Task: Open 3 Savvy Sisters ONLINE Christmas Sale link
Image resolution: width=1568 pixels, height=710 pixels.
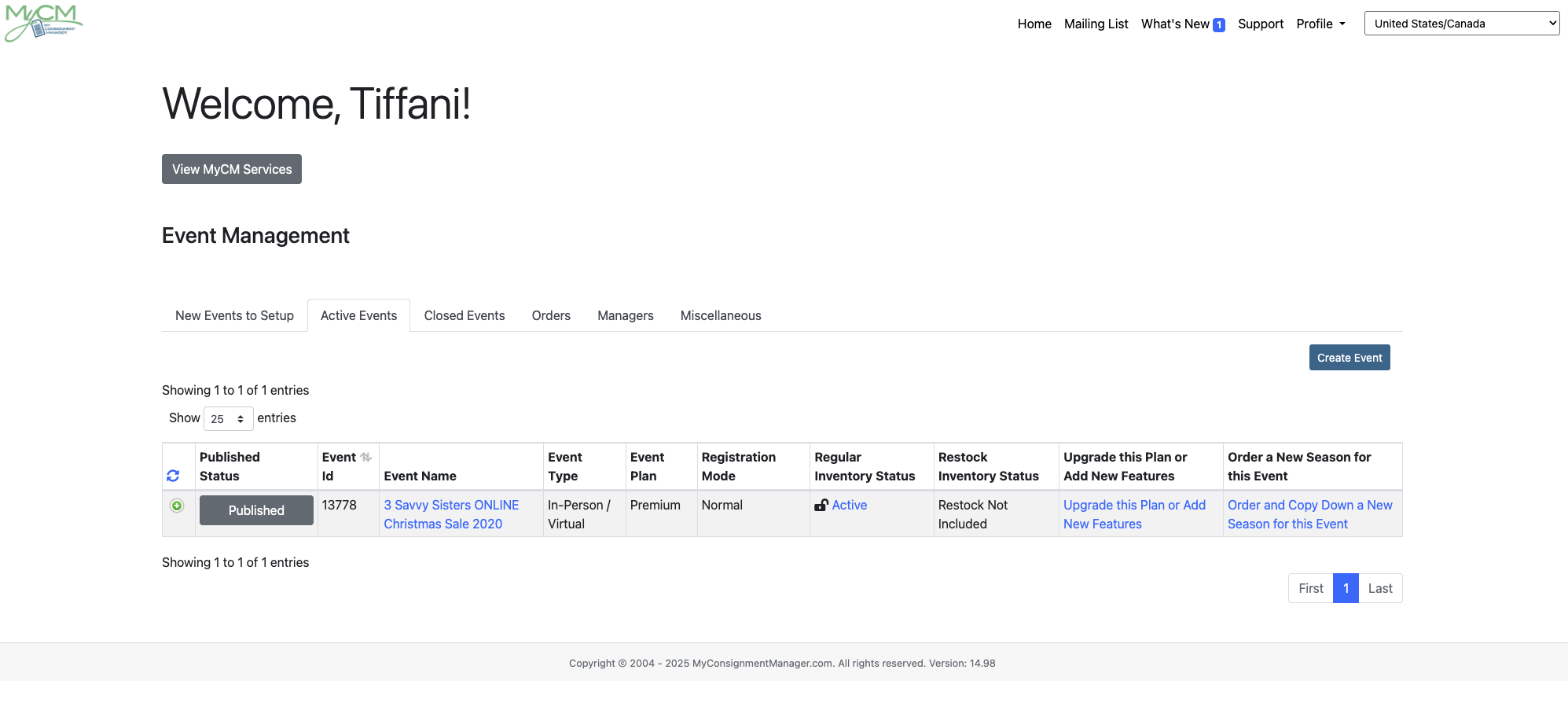Action: point(451,514)
